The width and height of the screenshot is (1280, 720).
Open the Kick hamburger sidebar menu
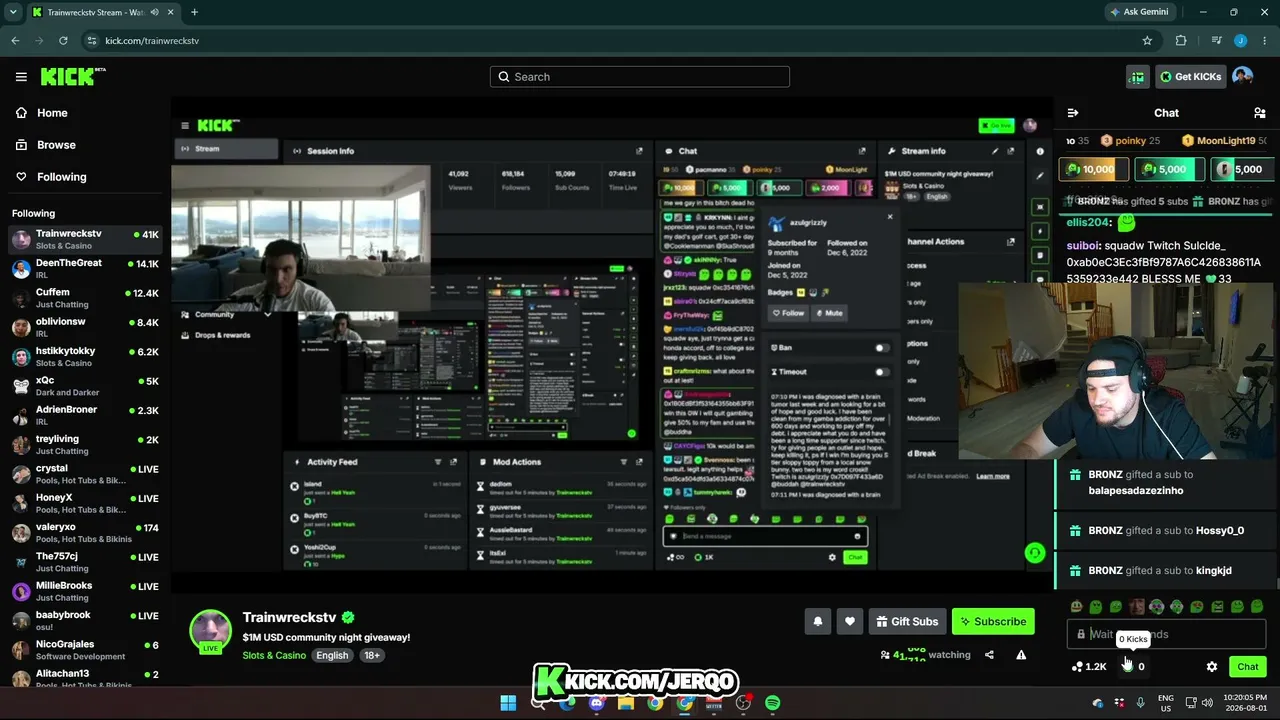click(21, 77)
